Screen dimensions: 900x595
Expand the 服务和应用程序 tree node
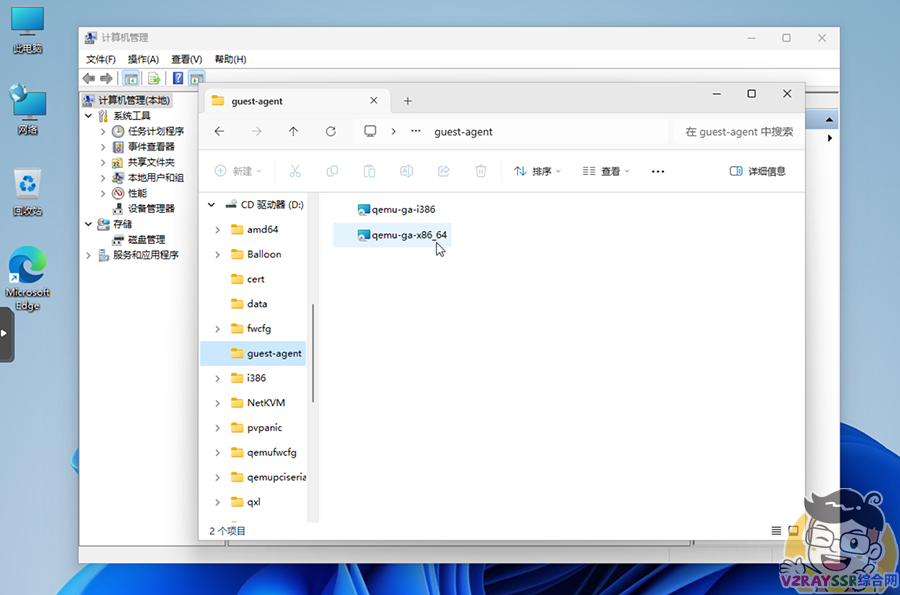[89, 254]
